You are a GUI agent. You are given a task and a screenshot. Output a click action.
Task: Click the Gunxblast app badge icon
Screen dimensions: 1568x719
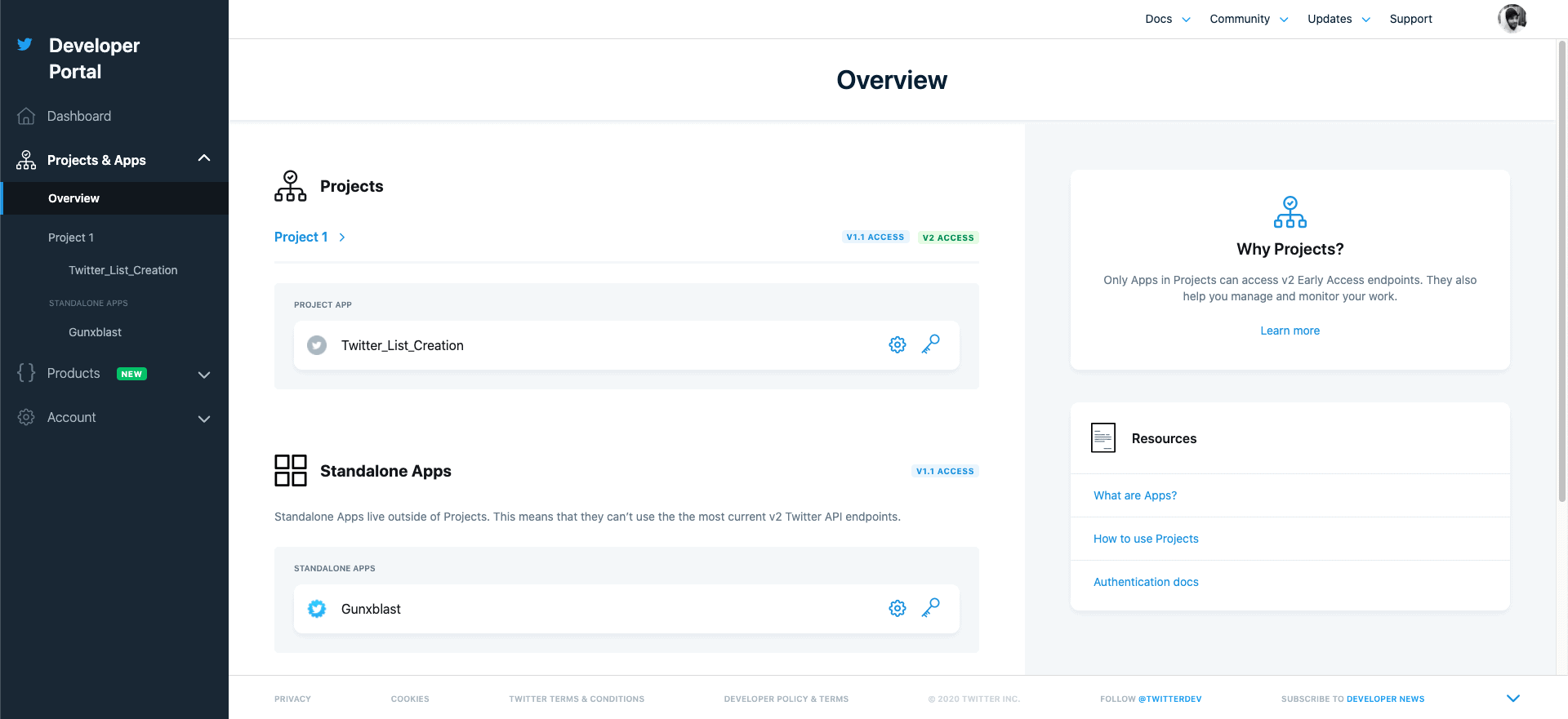click(x=317, y=609)
